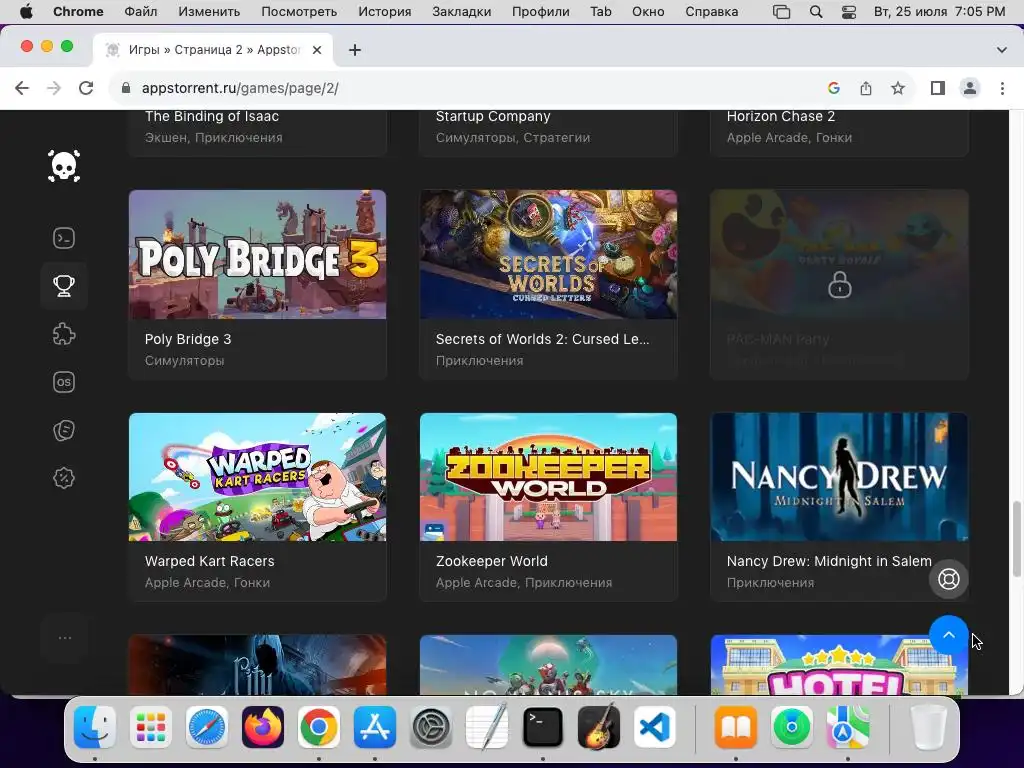Toggle the Chrome side panel icon
1024x768 pixels.
click(x=938, y=88)
